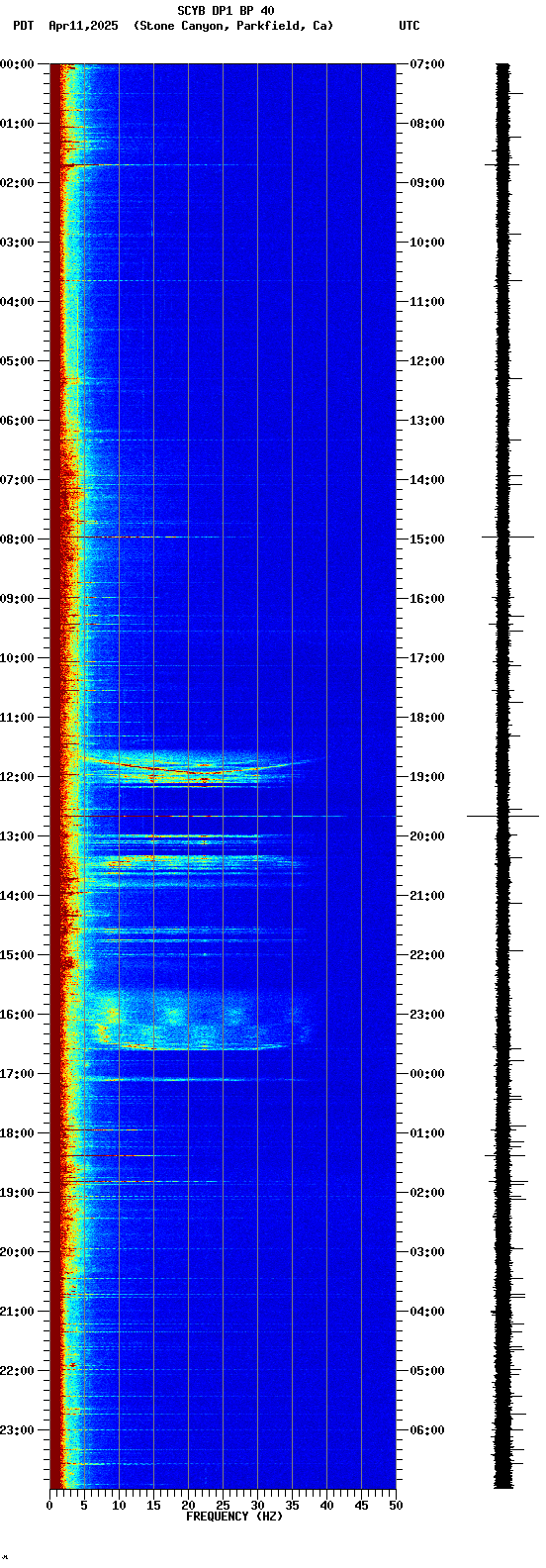
Task: Click the UTC time label '13:00'
Action: 427,421
